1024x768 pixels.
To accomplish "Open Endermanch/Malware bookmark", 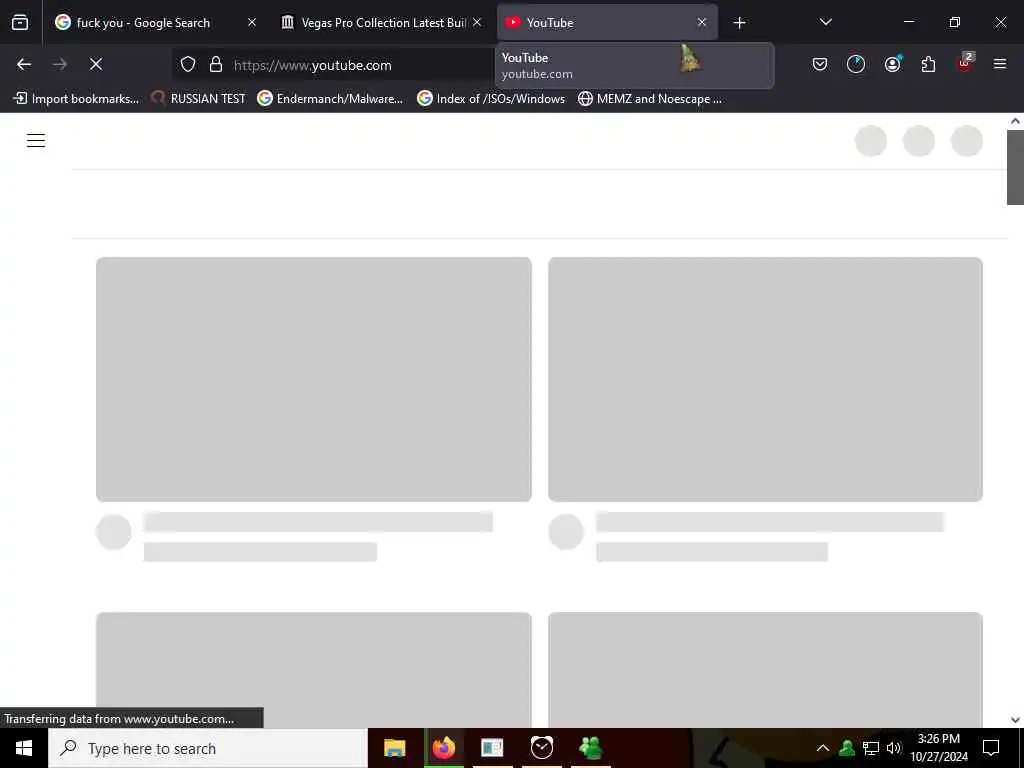I will (x=330, y=99).
